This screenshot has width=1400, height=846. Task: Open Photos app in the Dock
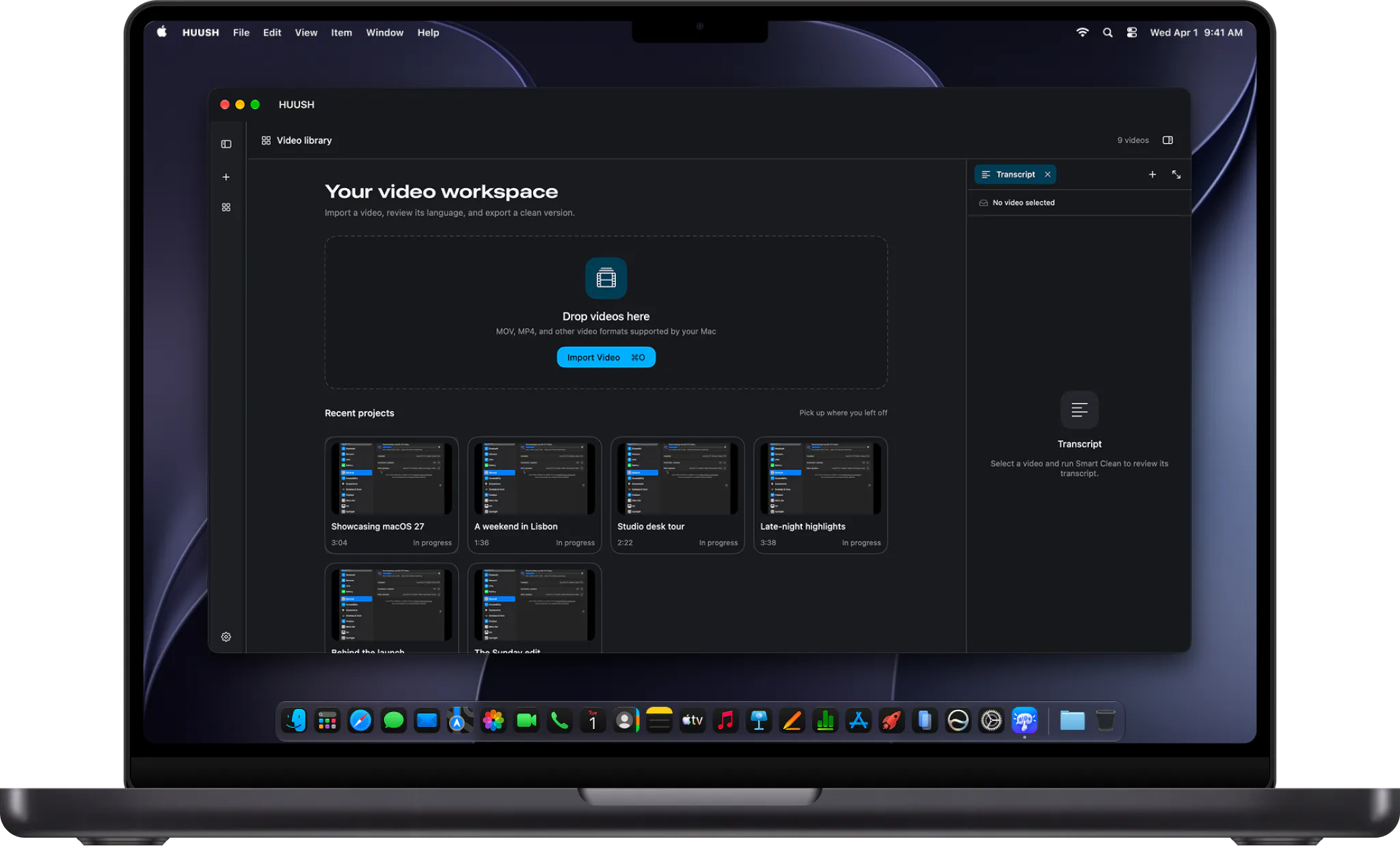click(494, 720)
